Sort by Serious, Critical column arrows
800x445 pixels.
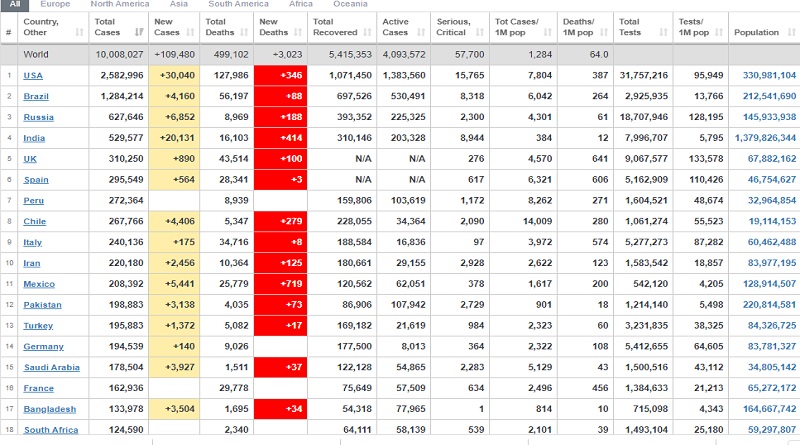click(480, 32)
